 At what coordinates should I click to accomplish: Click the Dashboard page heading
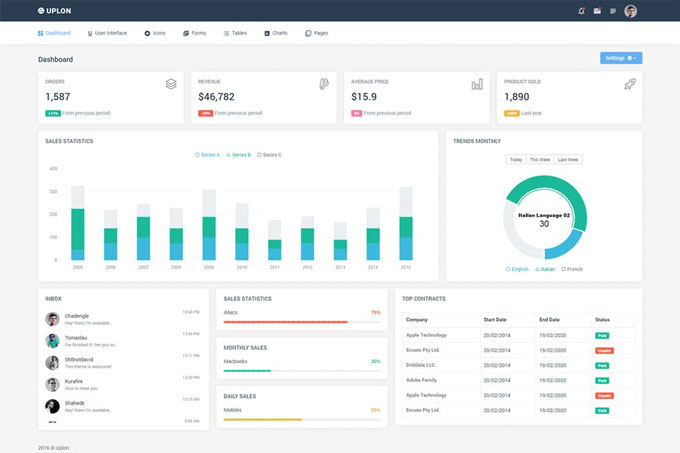pyautogui.click(x=56, y=59)
